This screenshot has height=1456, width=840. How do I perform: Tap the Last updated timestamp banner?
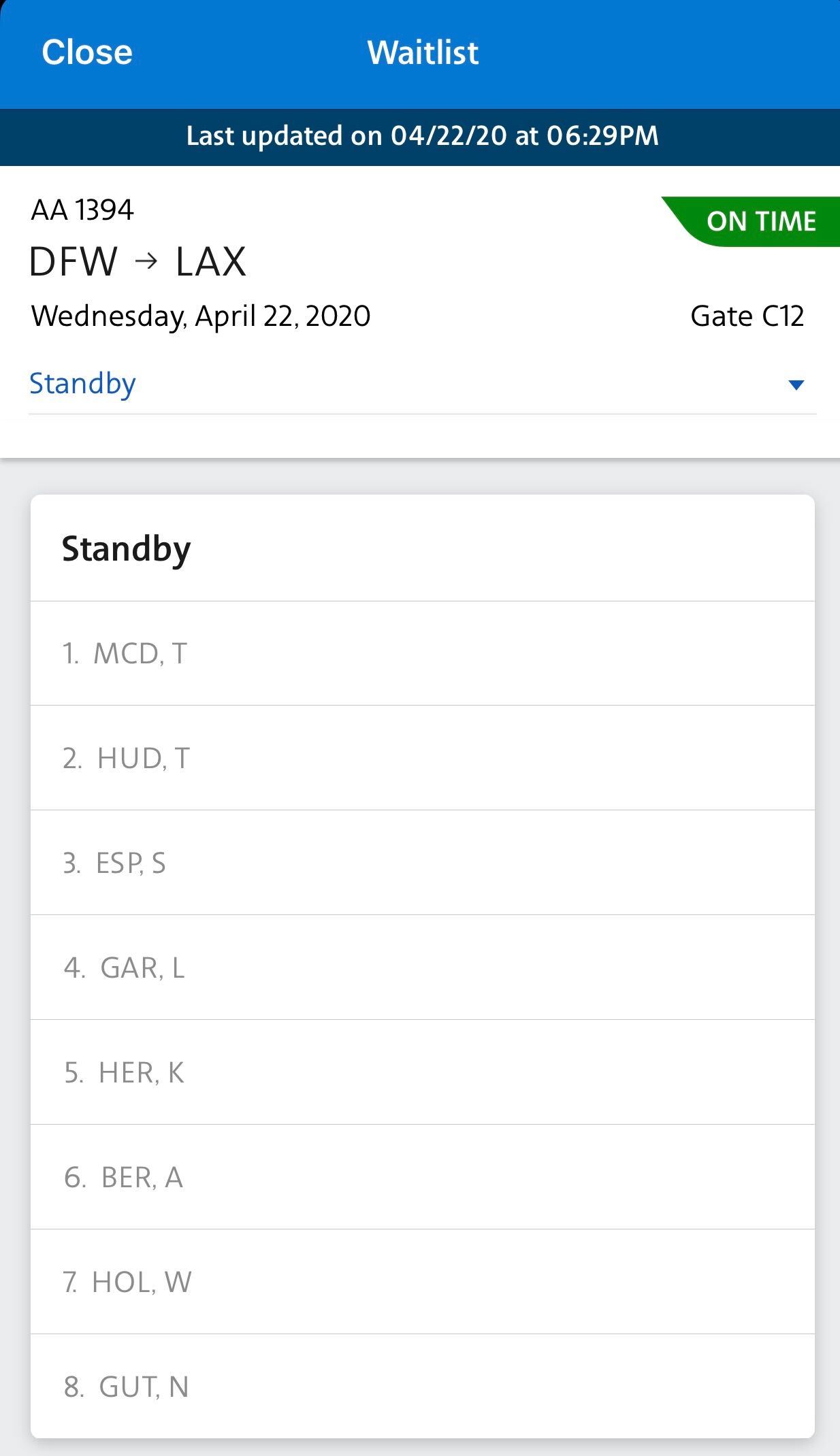click(x=420, y=136)
